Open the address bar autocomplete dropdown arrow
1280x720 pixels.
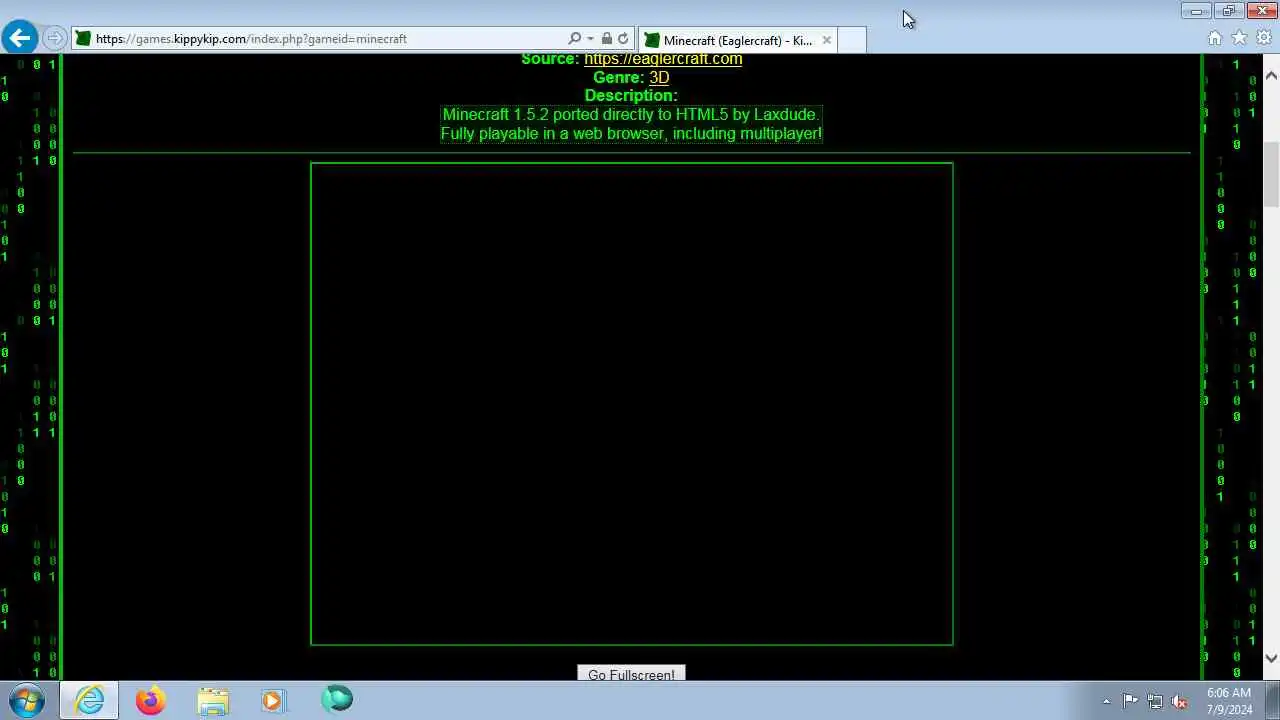tap(590, 39)
